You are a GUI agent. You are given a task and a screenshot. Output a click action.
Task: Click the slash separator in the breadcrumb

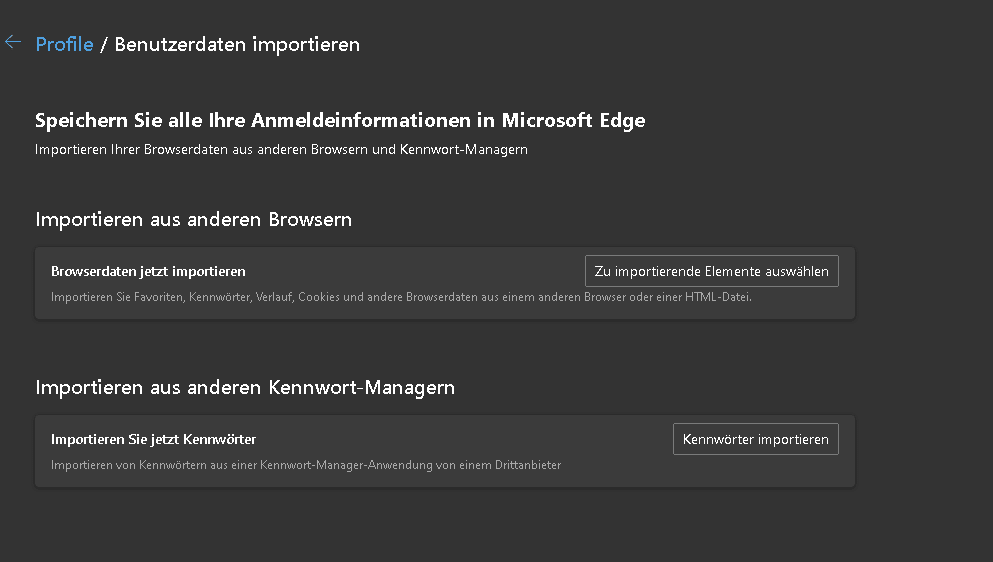(104, 44)
